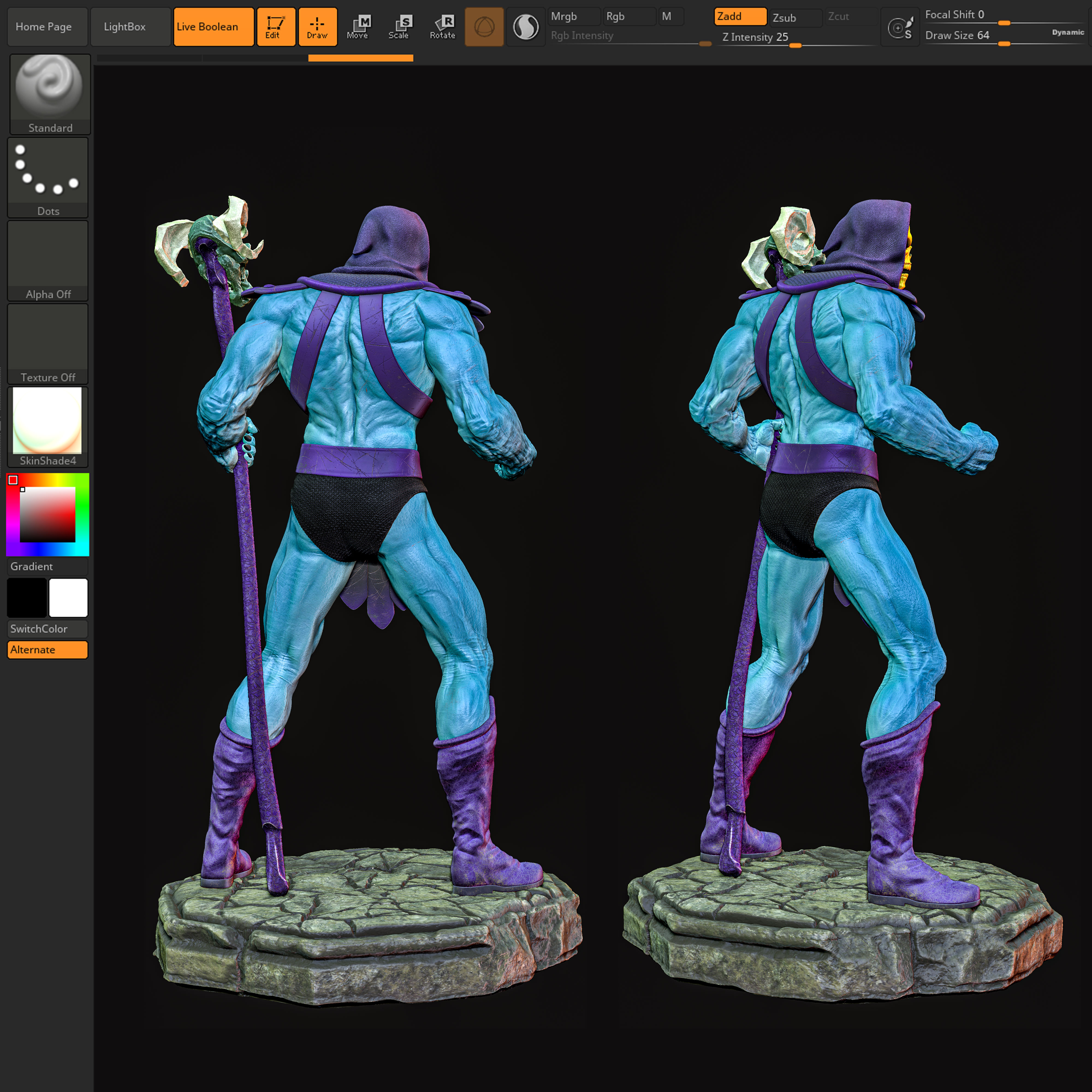The height and width of the screenshot is (1092, 1092).
Task: Open the Alpha Off selector
Action: [x=48, y=260]
